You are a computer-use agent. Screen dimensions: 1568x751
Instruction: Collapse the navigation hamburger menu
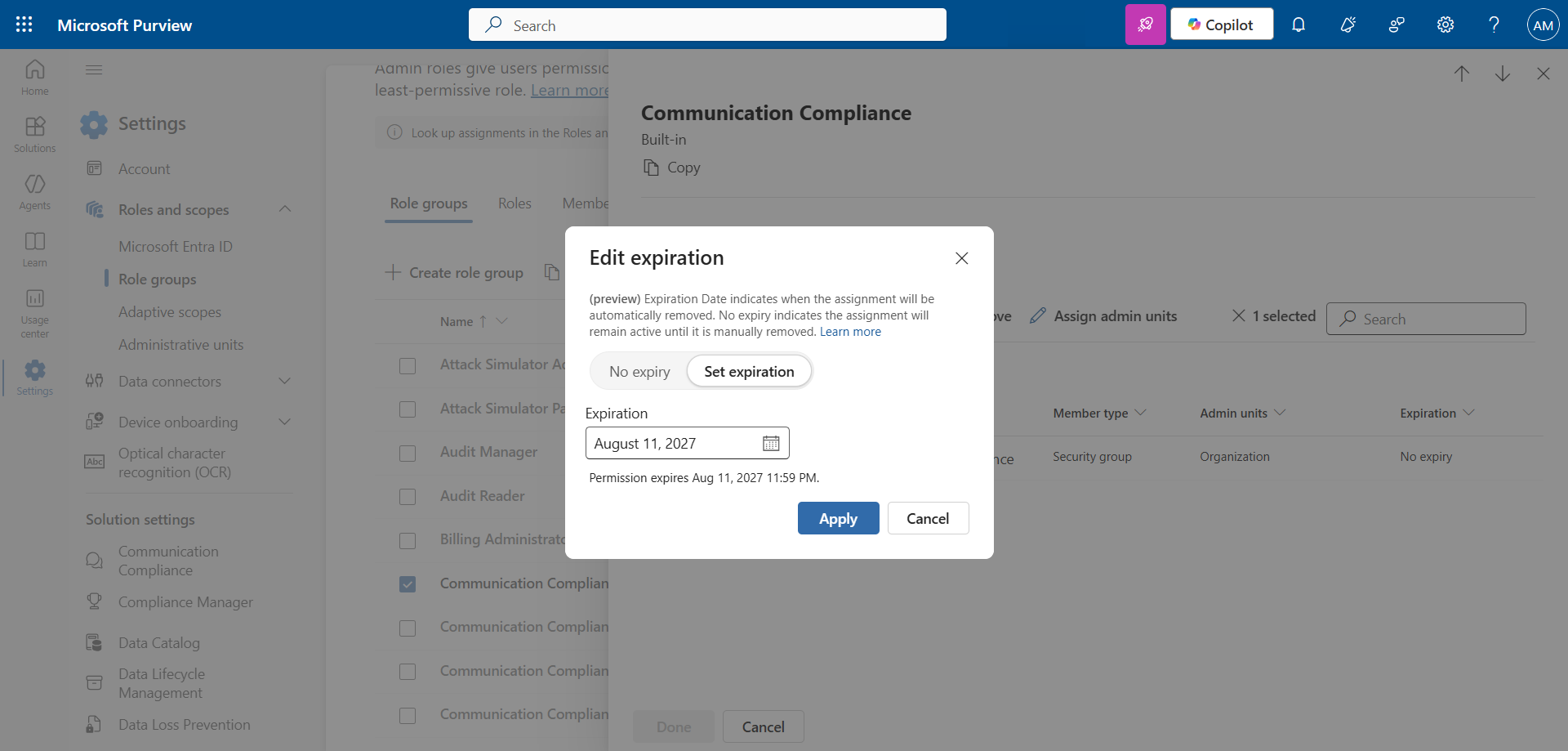94,70
